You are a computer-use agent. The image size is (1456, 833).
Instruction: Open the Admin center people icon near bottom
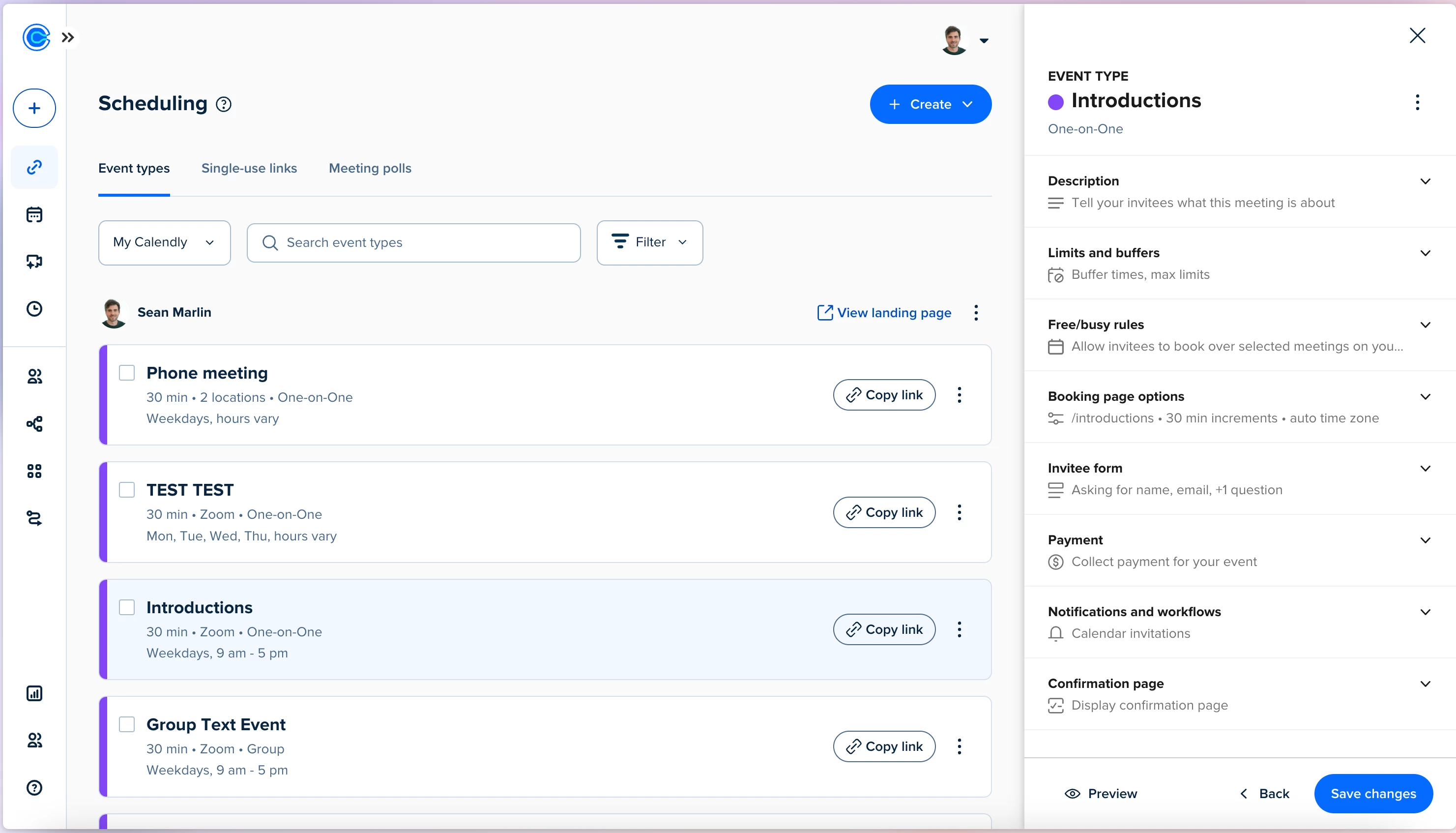[34, 741]
